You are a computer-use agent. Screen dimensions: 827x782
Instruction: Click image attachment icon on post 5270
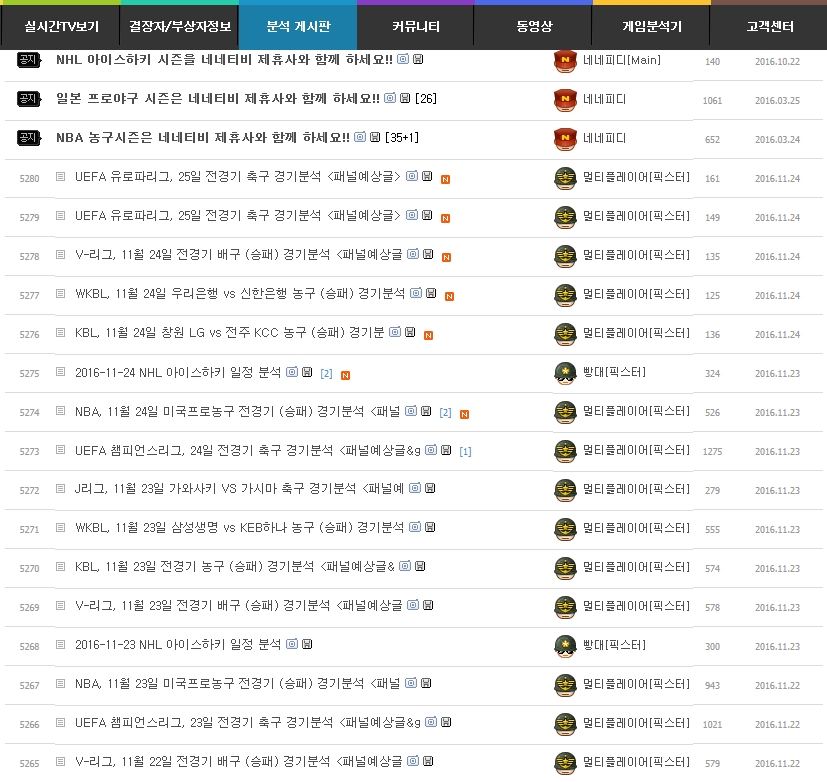point(405,566)
